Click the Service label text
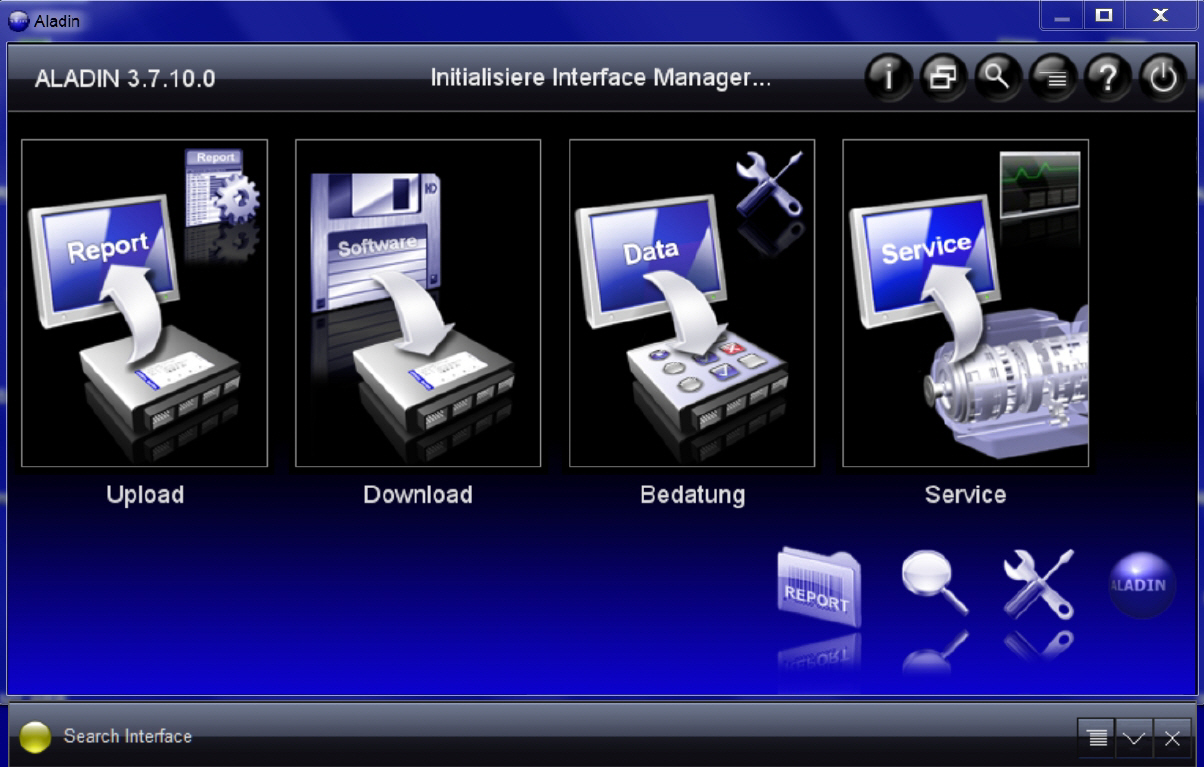This screenshot has height=767, width=1204. coord(965,495)
